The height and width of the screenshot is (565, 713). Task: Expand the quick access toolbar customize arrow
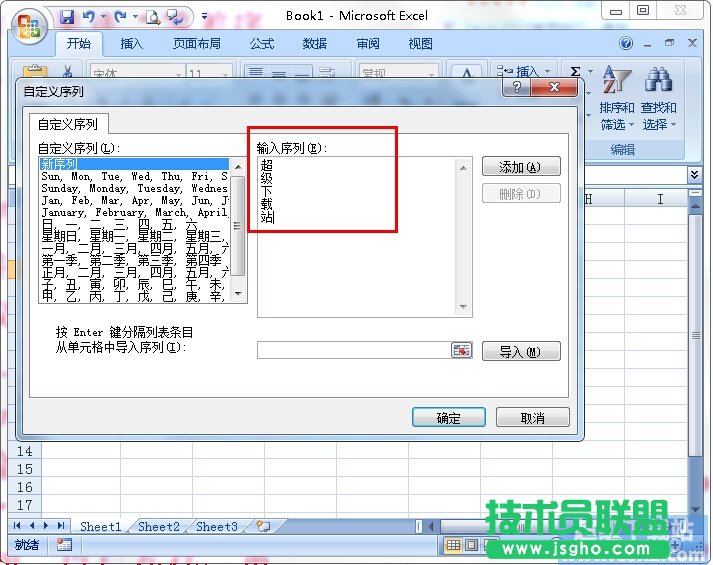pyautogui.click(x=205, y=16)
